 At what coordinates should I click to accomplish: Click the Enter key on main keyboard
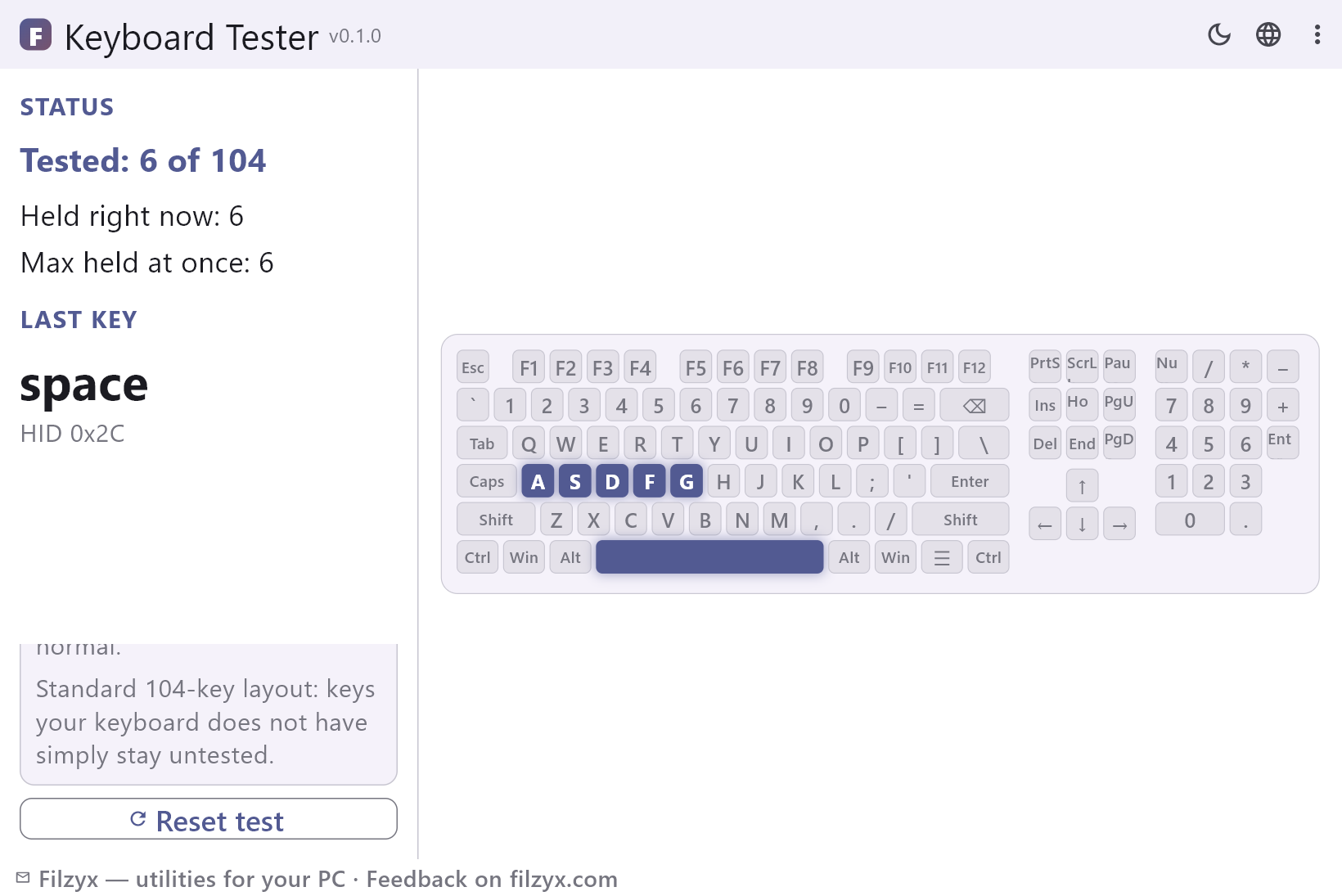pos(970,482)
